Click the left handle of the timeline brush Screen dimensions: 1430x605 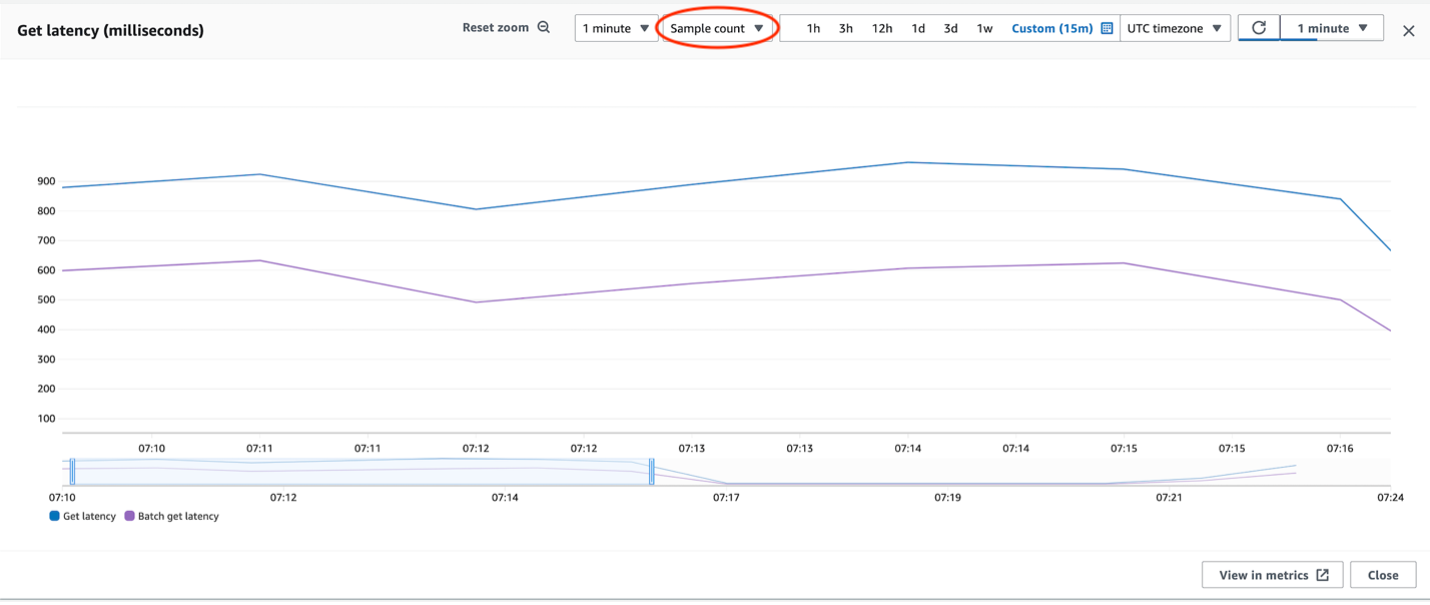coord(71,470)
